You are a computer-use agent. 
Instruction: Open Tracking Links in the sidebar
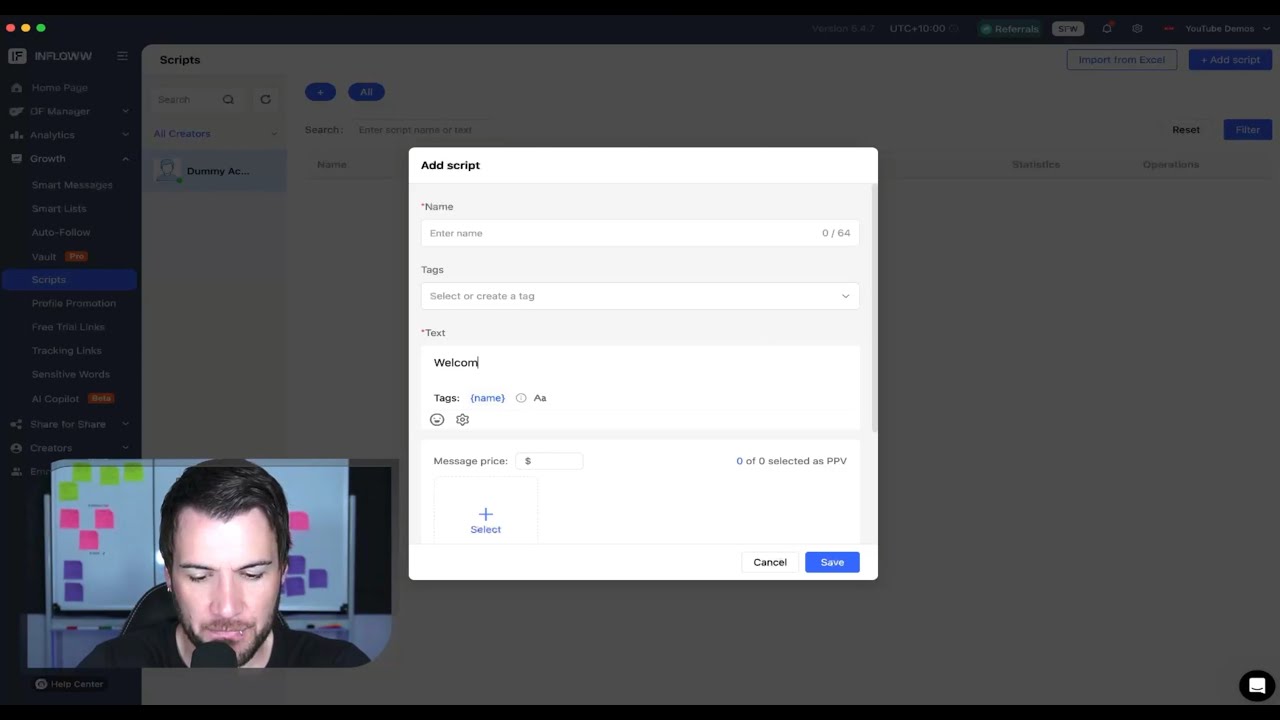coord(66,351)
